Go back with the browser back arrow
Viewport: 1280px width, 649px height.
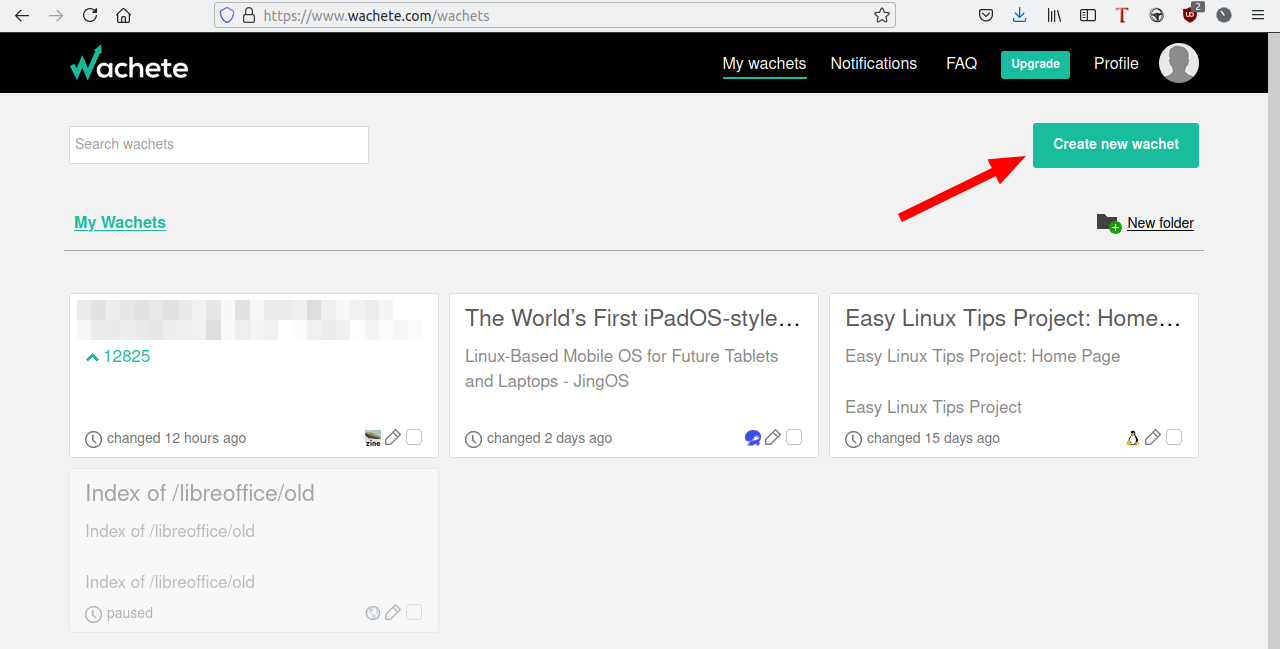point(22,15)
